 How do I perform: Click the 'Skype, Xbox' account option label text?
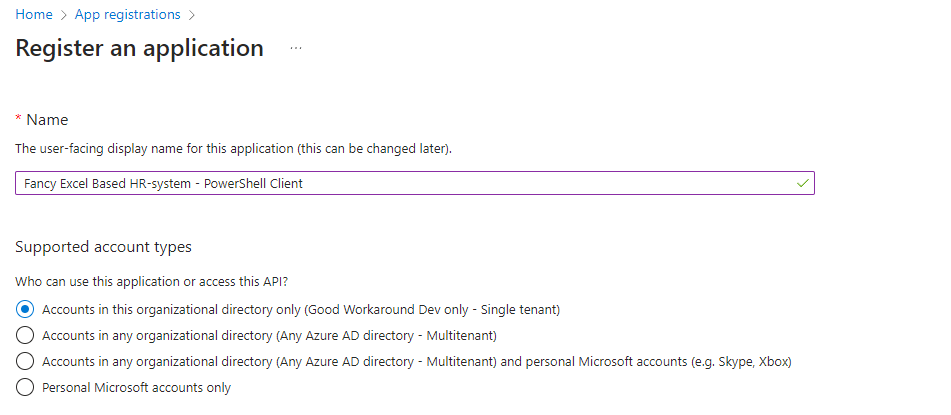pos(417,361)
